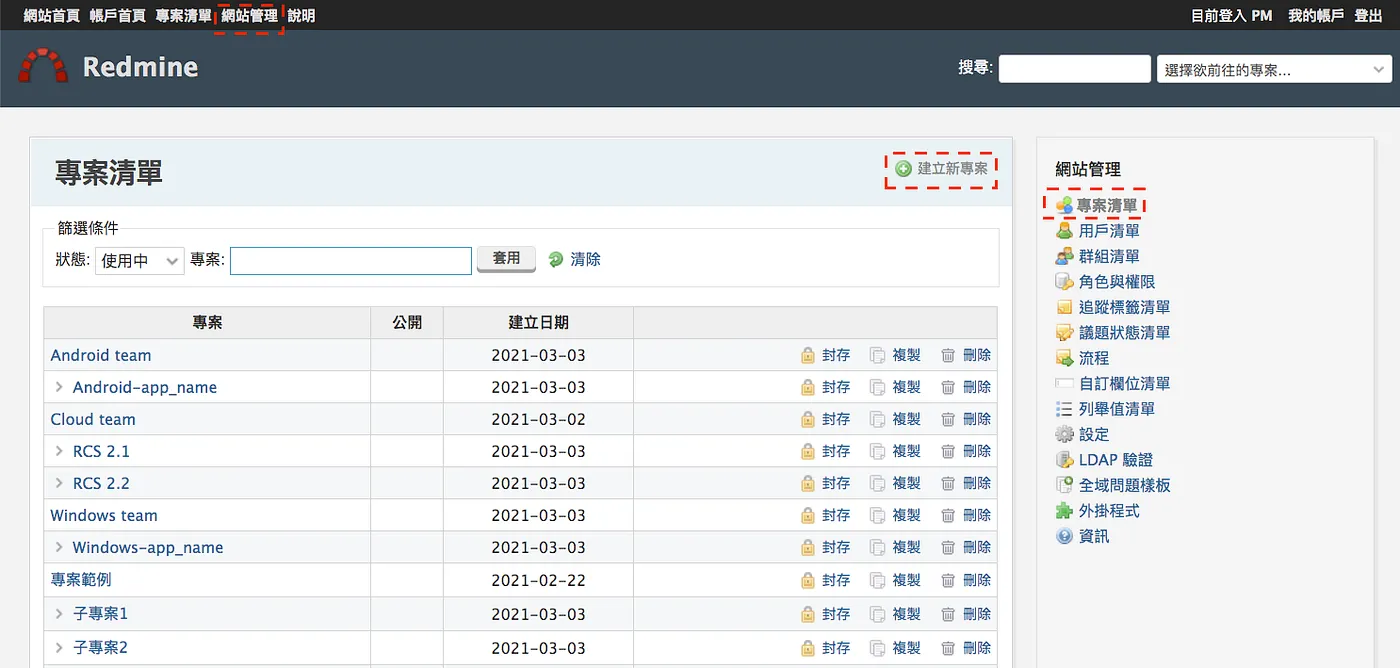Click the green plus icon for 建立新專案
1400x668 pixels.
click(x=903, y=169)
